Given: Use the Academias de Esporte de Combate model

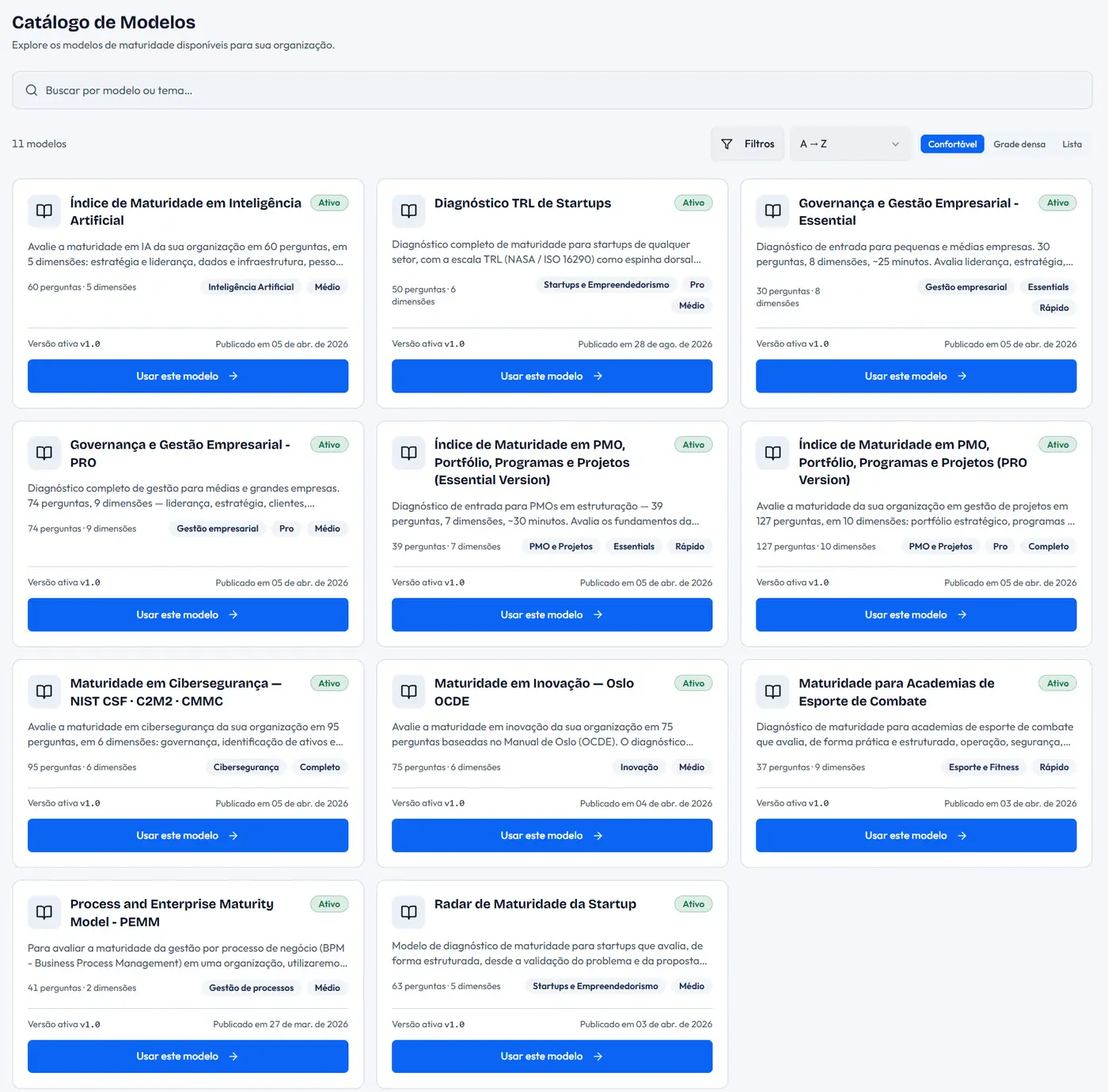Looking at the screenshot, I should (x=916, y=836).
